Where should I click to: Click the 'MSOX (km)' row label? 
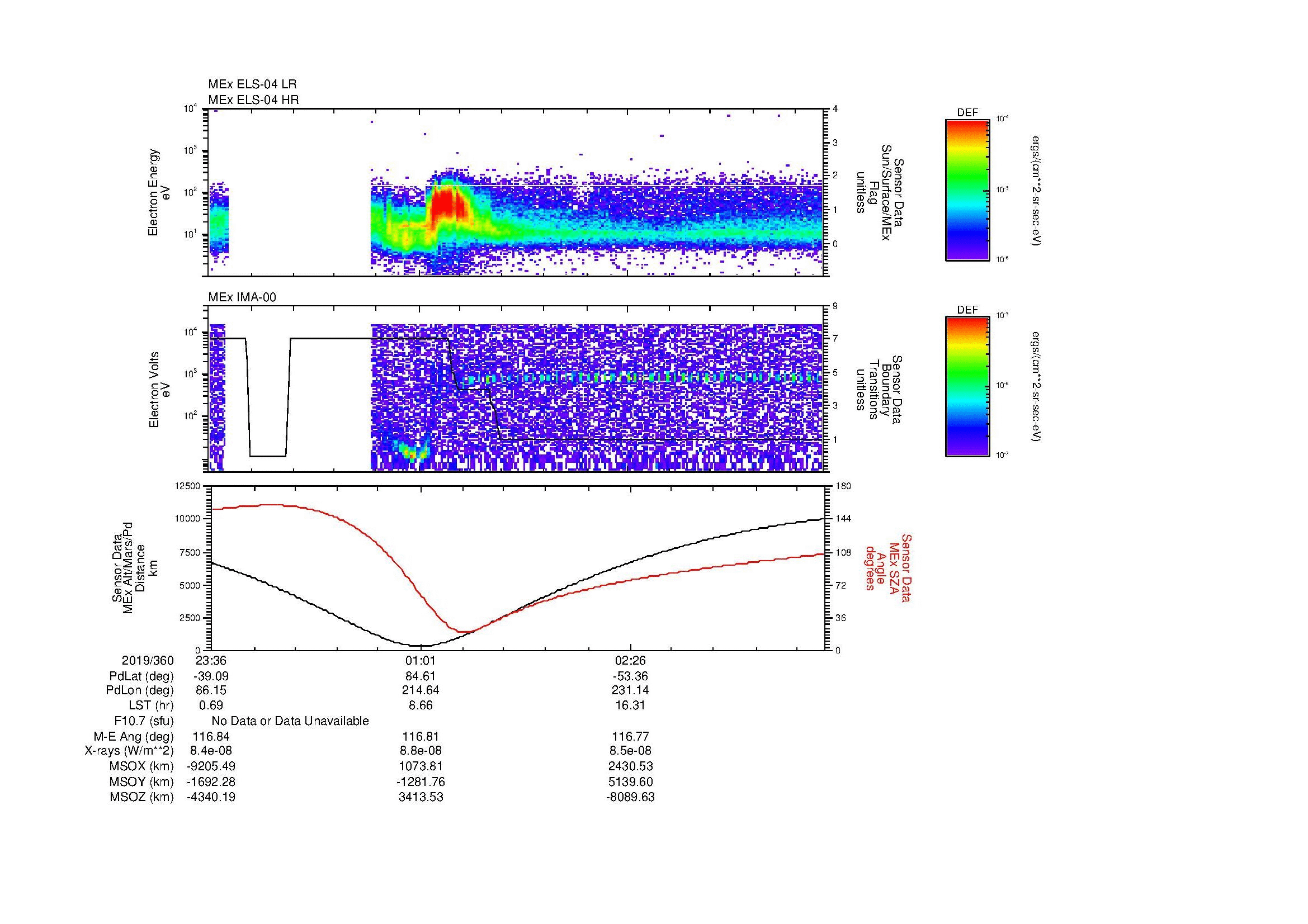[x=142, y=766]
